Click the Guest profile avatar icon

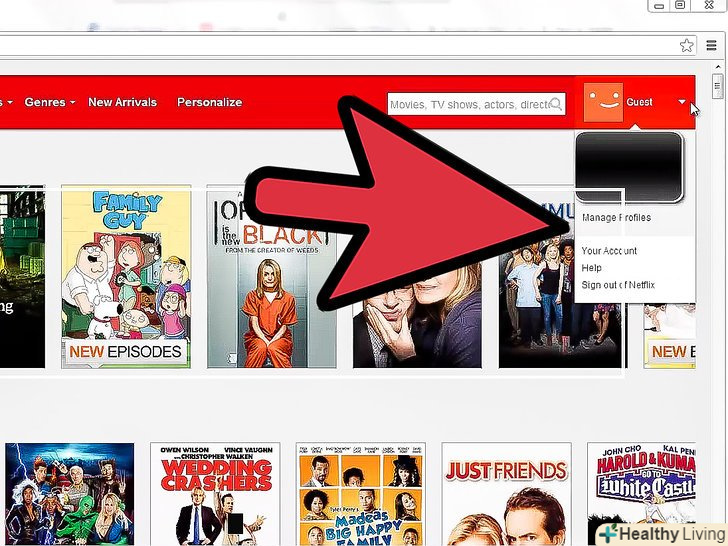click(603, 103)
